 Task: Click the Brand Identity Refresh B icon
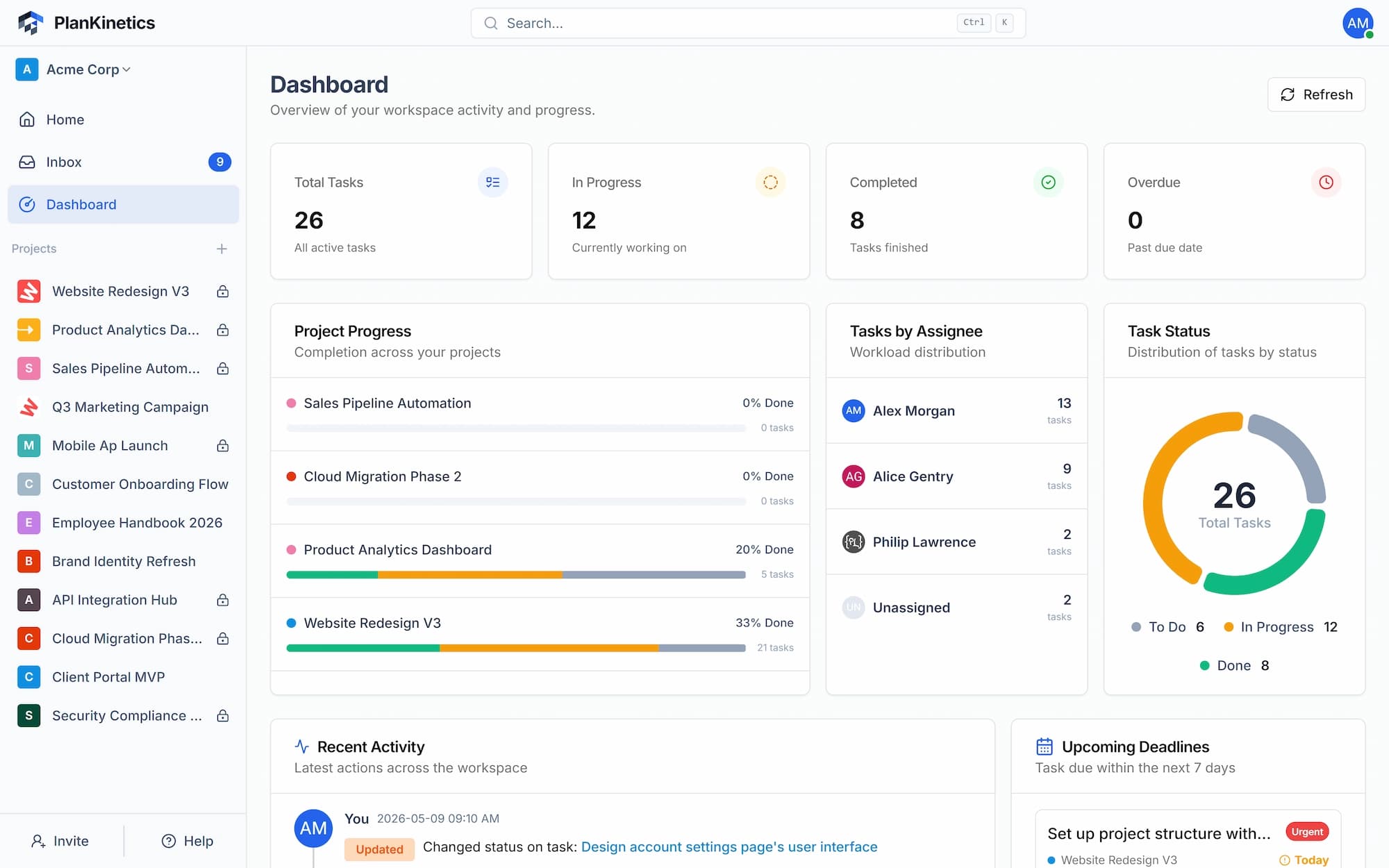tap(28, 561)
